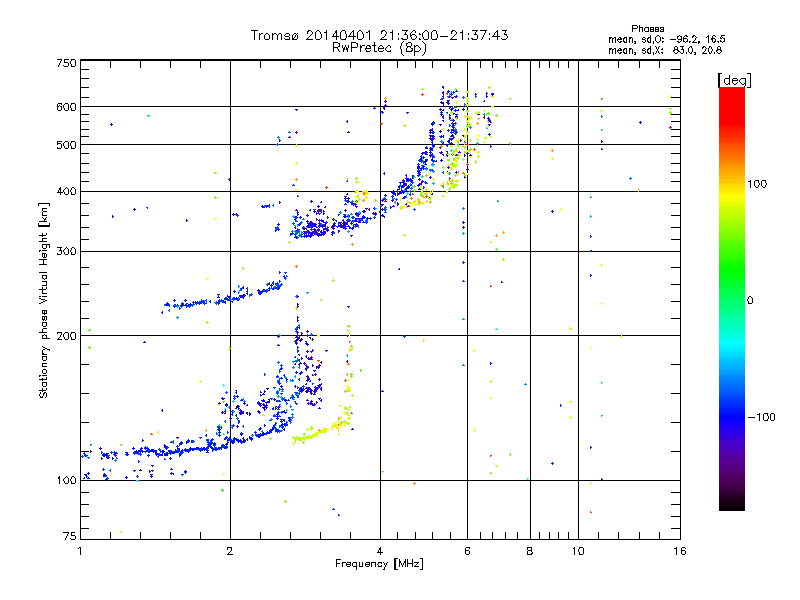Click the x-axis tick label '6'
Viewport: 800px width, 600px height.
(x=467, y=551)
